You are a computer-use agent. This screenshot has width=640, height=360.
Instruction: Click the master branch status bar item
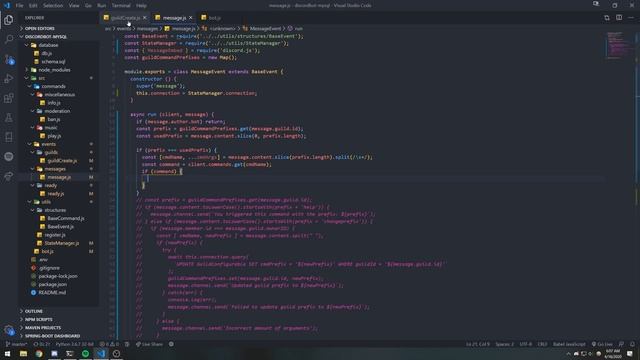click(16, 344)
